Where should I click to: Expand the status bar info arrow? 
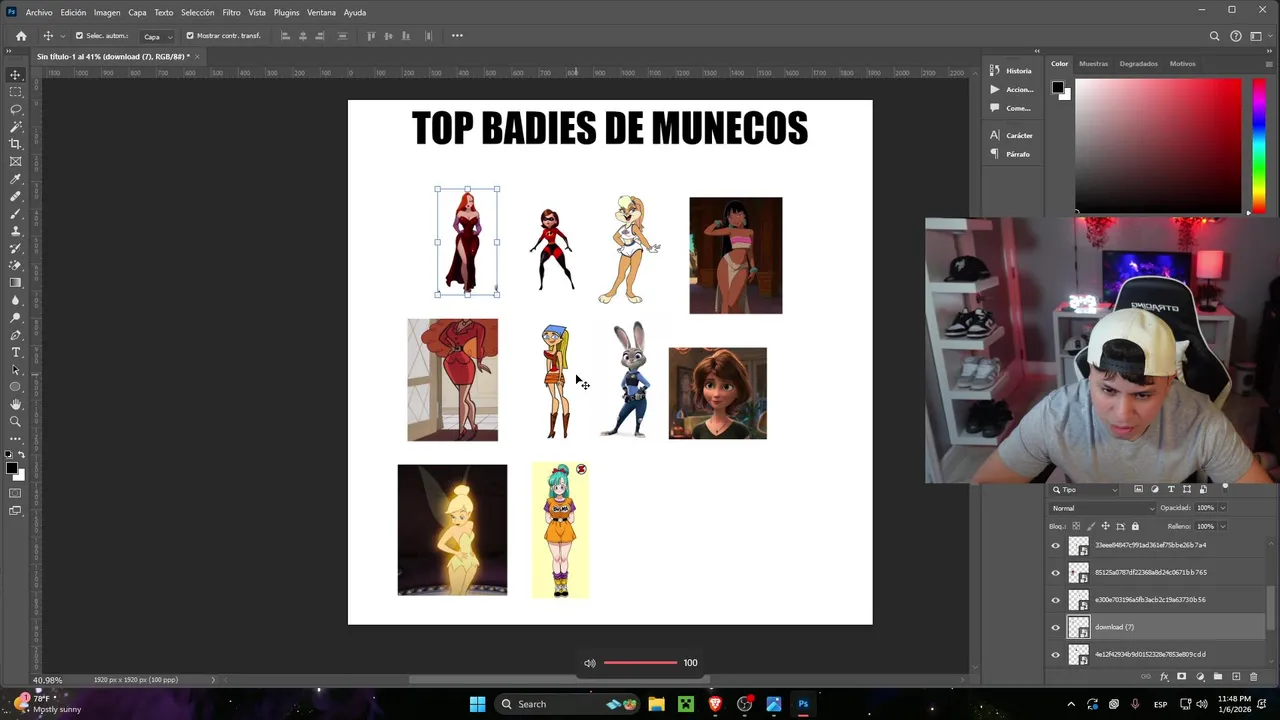click(x=212, y=680)
